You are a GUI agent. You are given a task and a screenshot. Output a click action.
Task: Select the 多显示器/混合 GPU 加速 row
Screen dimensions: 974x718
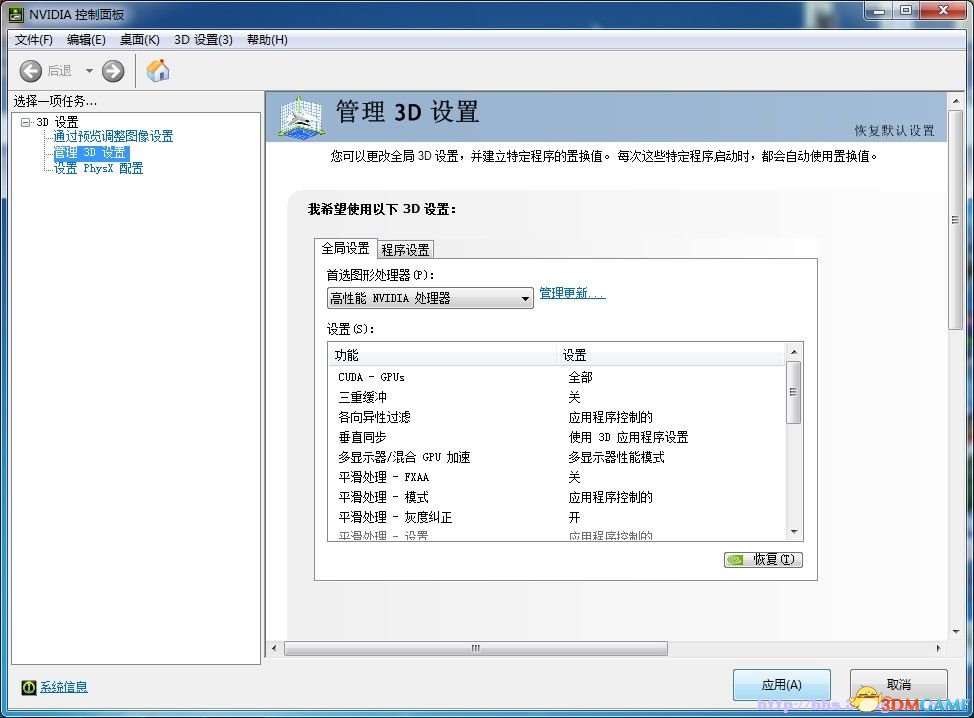pos(559,457)
